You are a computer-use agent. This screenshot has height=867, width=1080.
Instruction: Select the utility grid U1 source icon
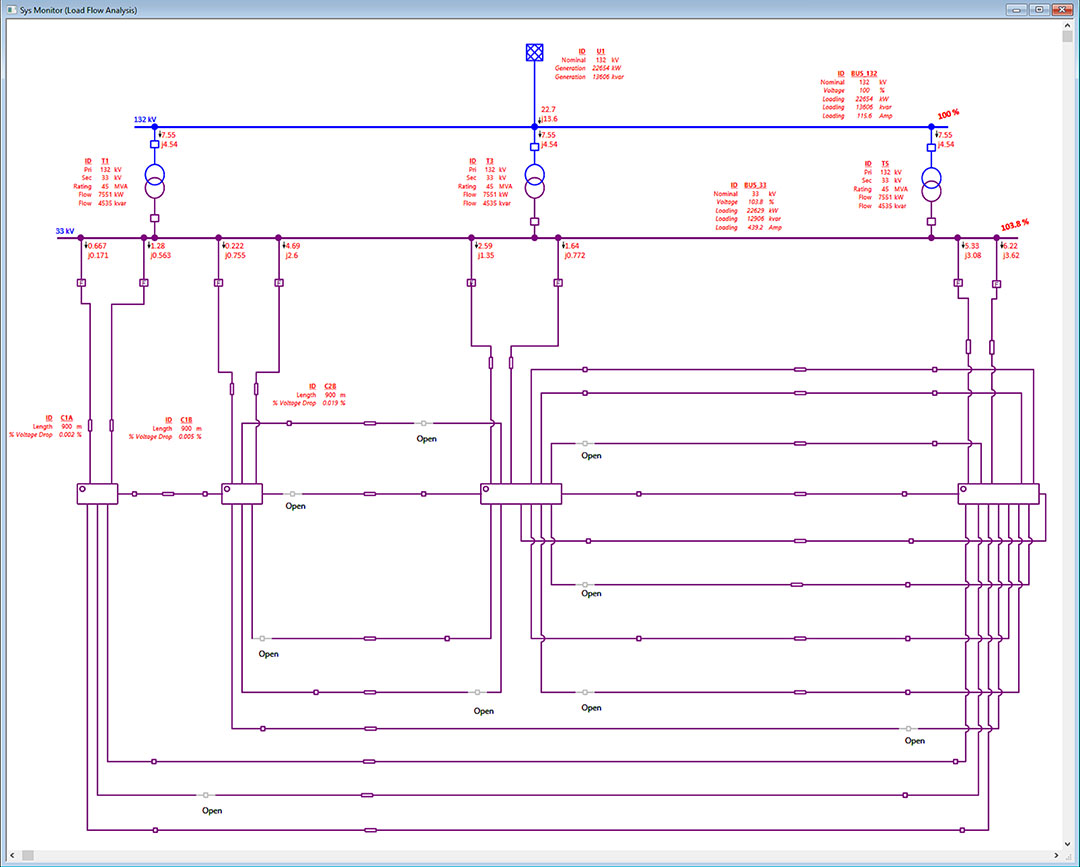(x=534, y=52)
